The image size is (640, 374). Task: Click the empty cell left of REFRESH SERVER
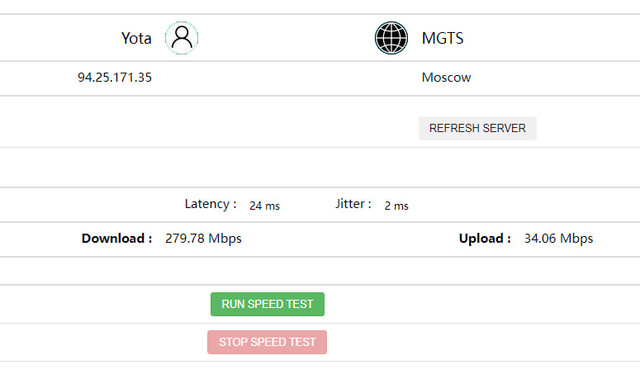[204, 122]
